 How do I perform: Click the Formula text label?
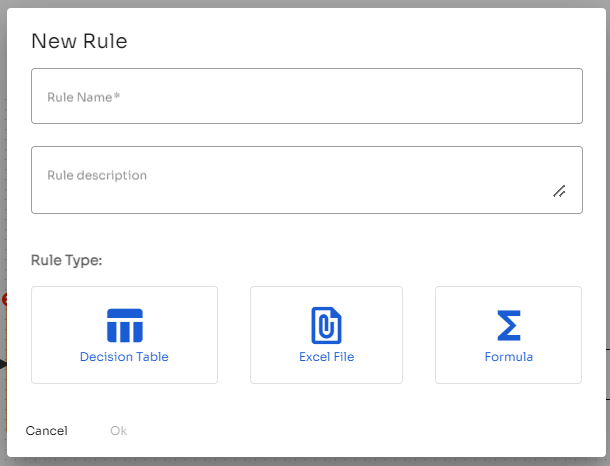click(x=508, y=357)
